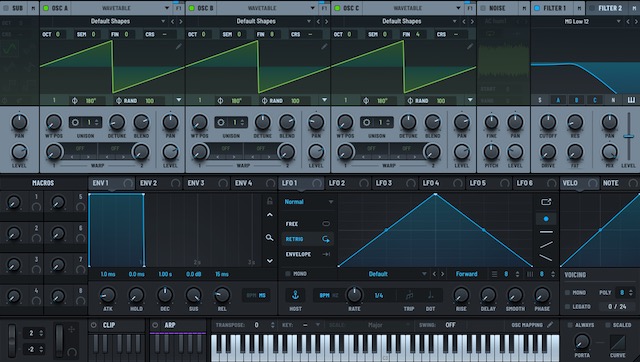The width and height of the screenshot is (640, 362).
Task: Toggle the CLIP power button
Action: click(94, 325)
